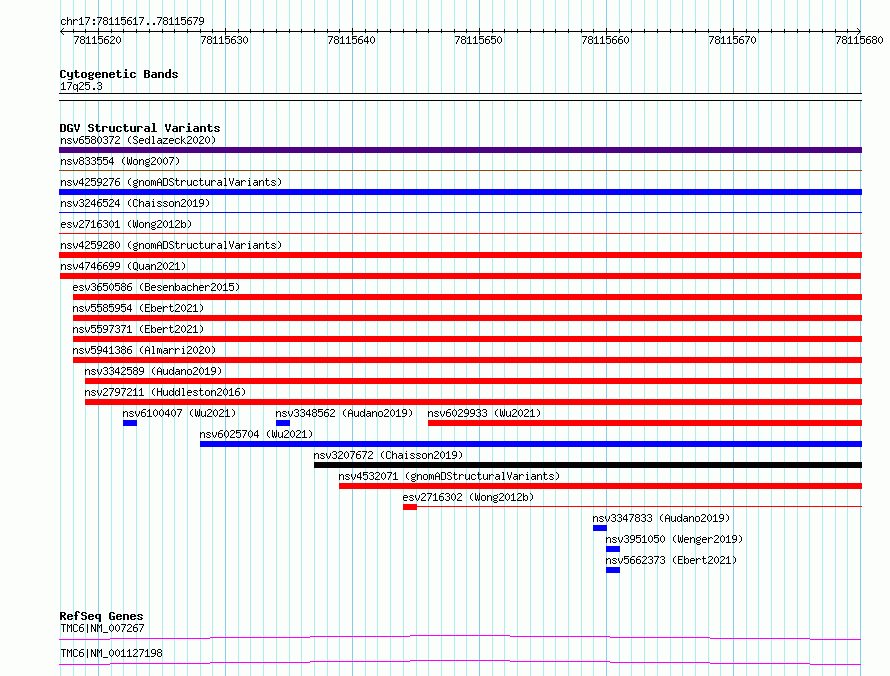Click the Cytogenetic Bands track title

click(x=119, y=74)
